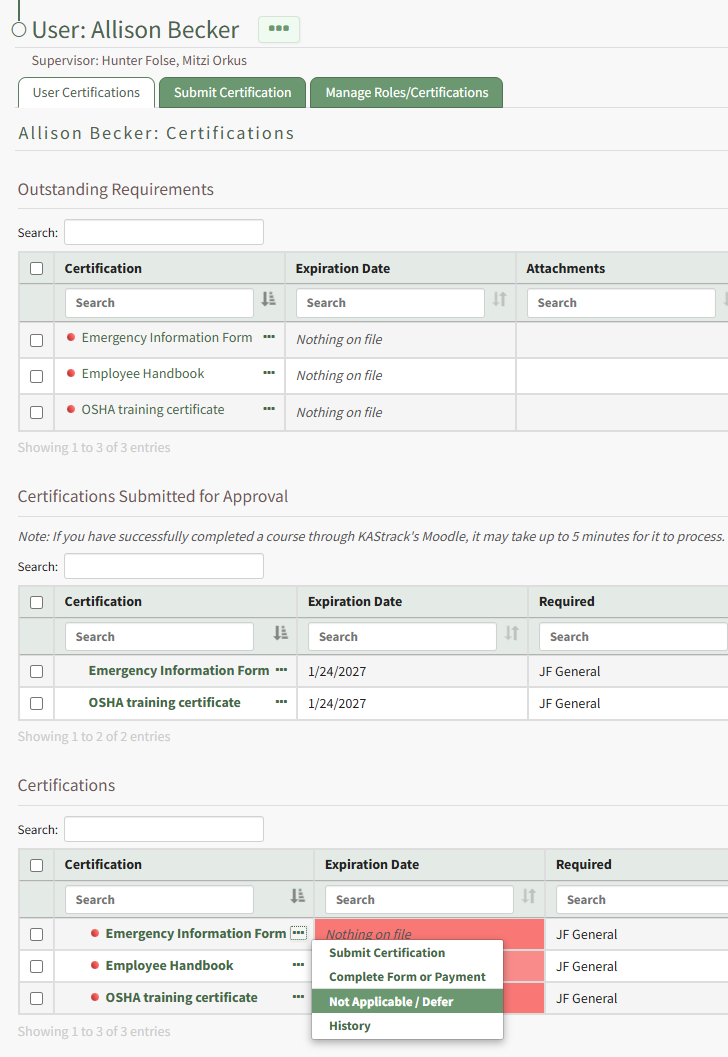Click ellipsis button next to user name
Screen dimensions: 728x1057
279,29
